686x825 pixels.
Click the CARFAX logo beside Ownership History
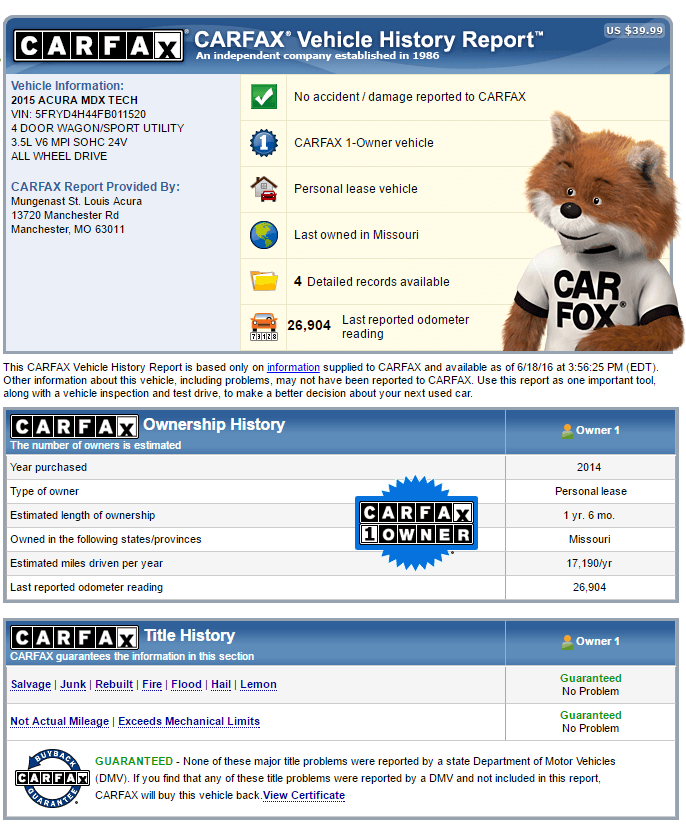(74, 427)
